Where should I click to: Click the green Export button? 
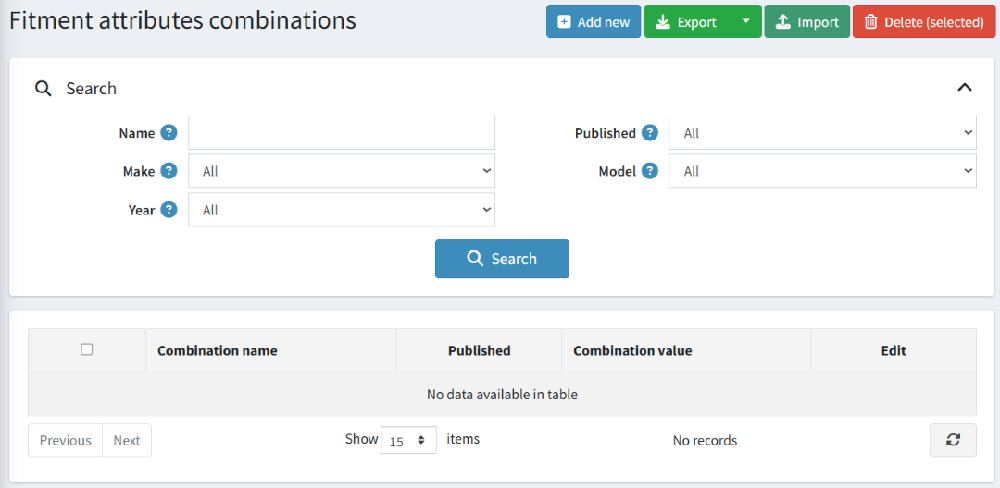(688, 22)
